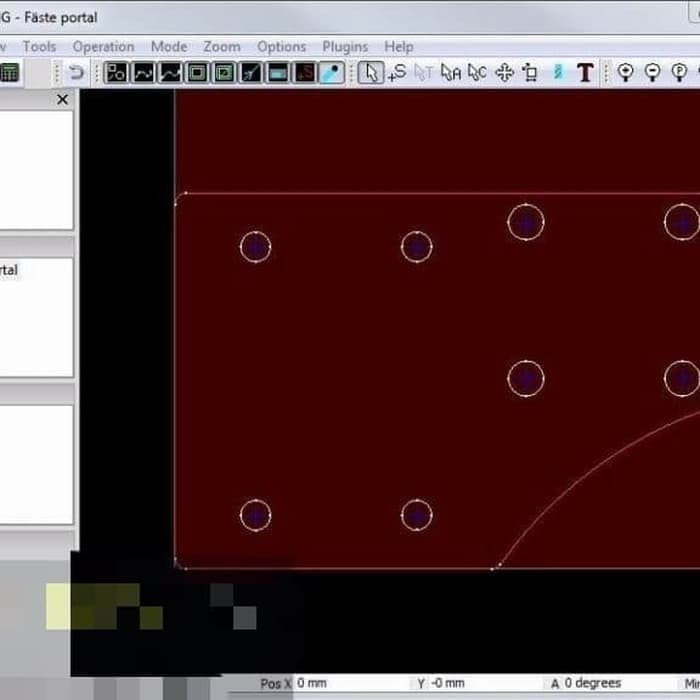The image size is (700, 700).
Task: Select the dark red S tool icon
Action: point(305,72)
